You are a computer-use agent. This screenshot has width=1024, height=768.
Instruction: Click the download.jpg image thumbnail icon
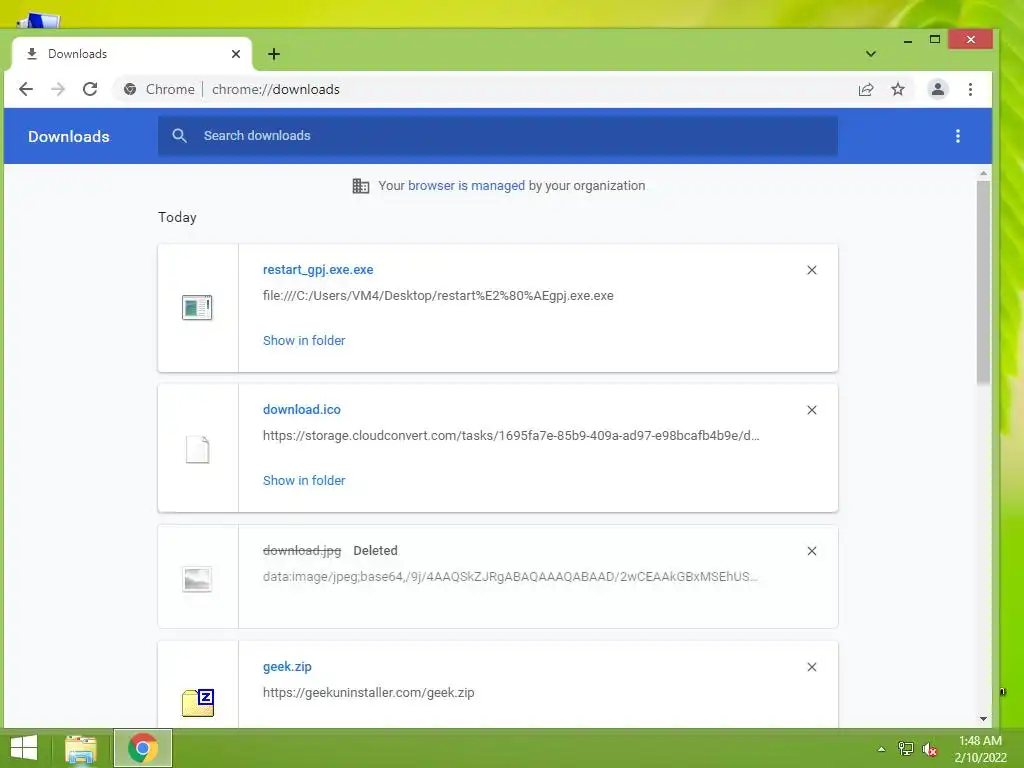coord(197,579)
